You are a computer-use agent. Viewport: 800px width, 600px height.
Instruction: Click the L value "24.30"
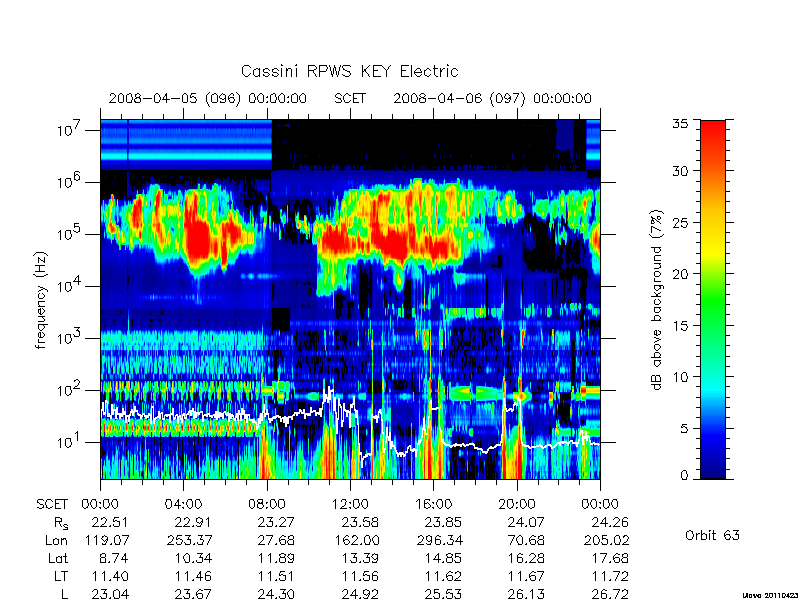coord(276,594)
